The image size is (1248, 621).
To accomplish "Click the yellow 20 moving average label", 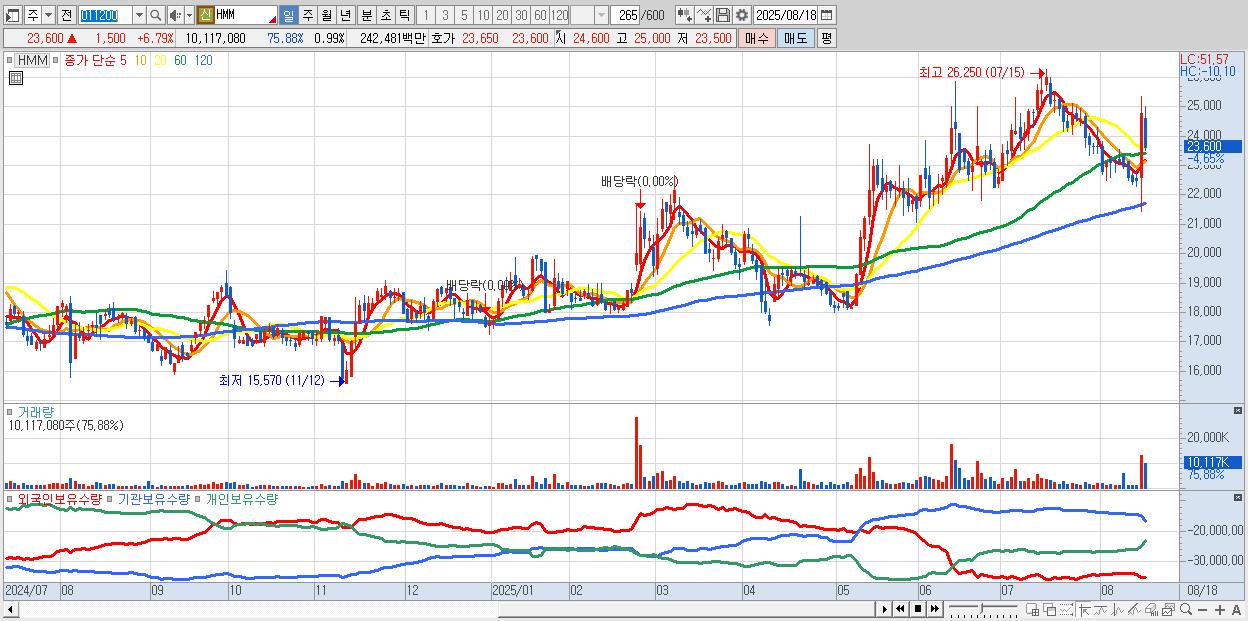I will point(161,60).
